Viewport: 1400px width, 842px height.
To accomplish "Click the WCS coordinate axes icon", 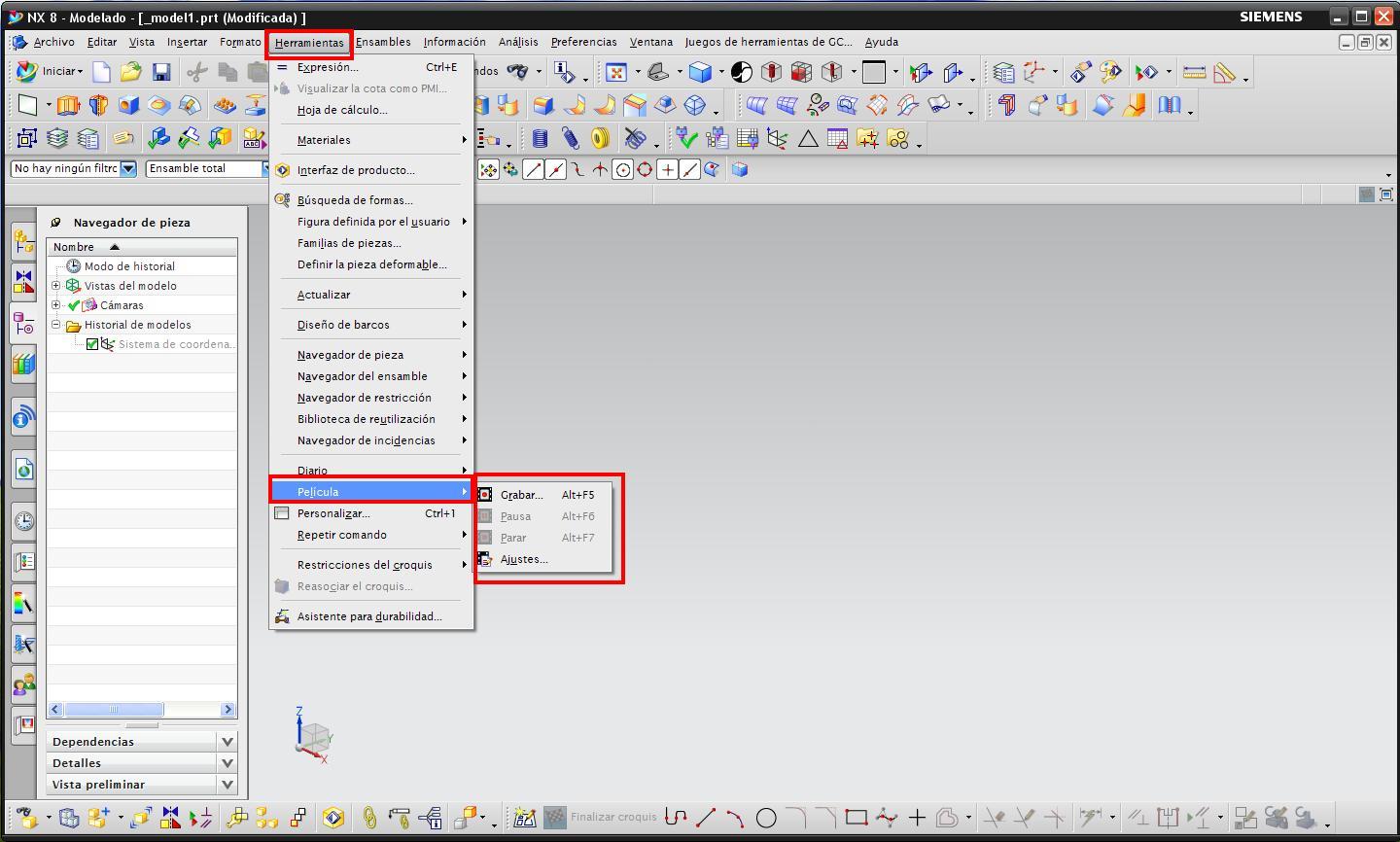I will pos(1034,72).
